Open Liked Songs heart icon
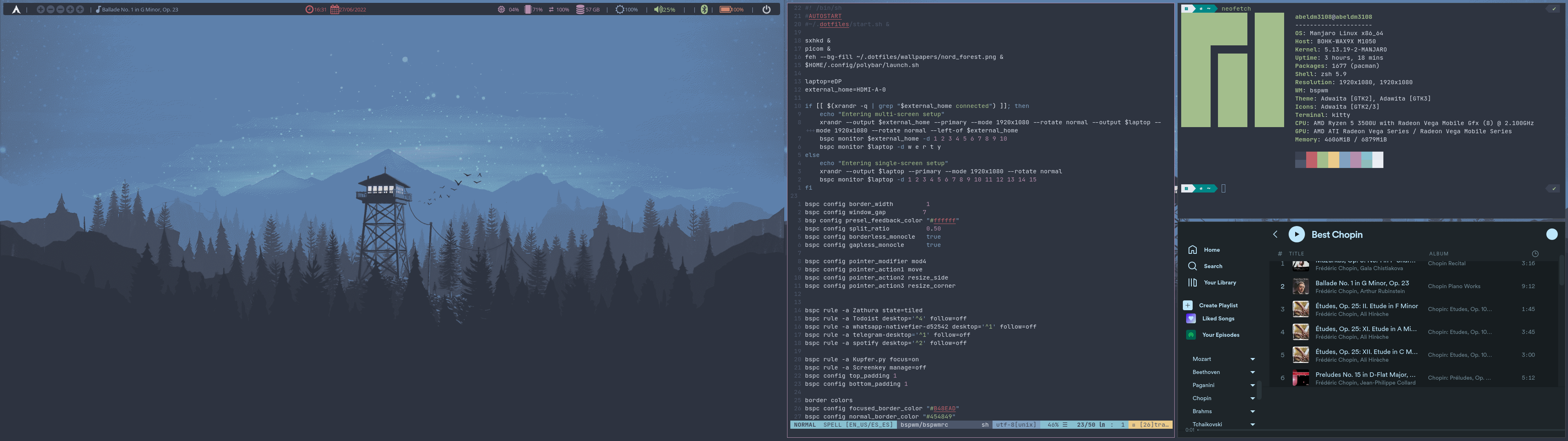 1191,318
